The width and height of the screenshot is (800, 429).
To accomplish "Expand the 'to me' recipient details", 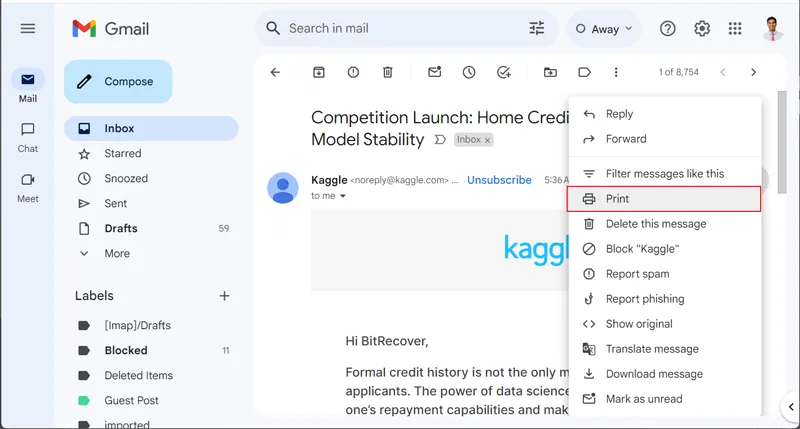I will point(343,196).
